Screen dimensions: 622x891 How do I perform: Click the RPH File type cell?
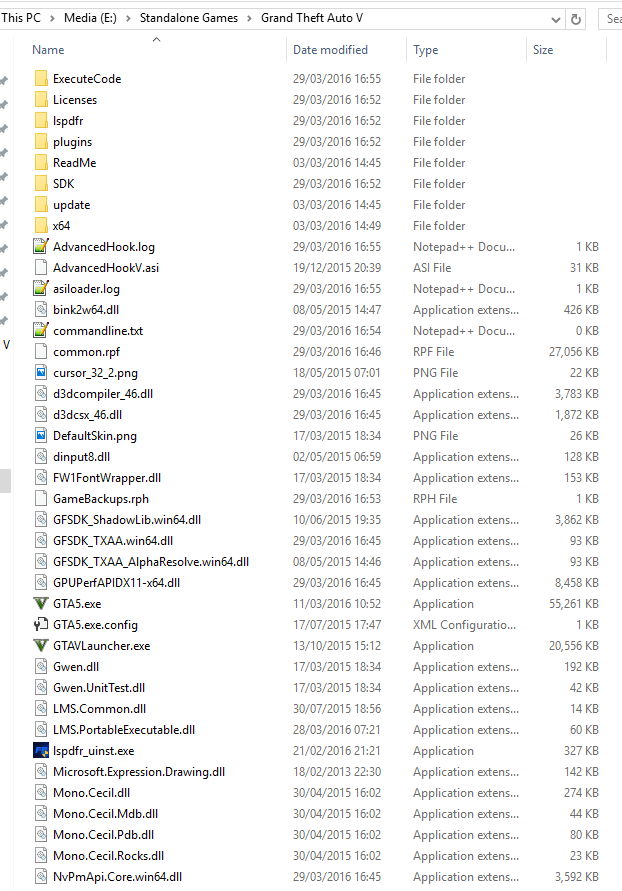coord(435,499)
